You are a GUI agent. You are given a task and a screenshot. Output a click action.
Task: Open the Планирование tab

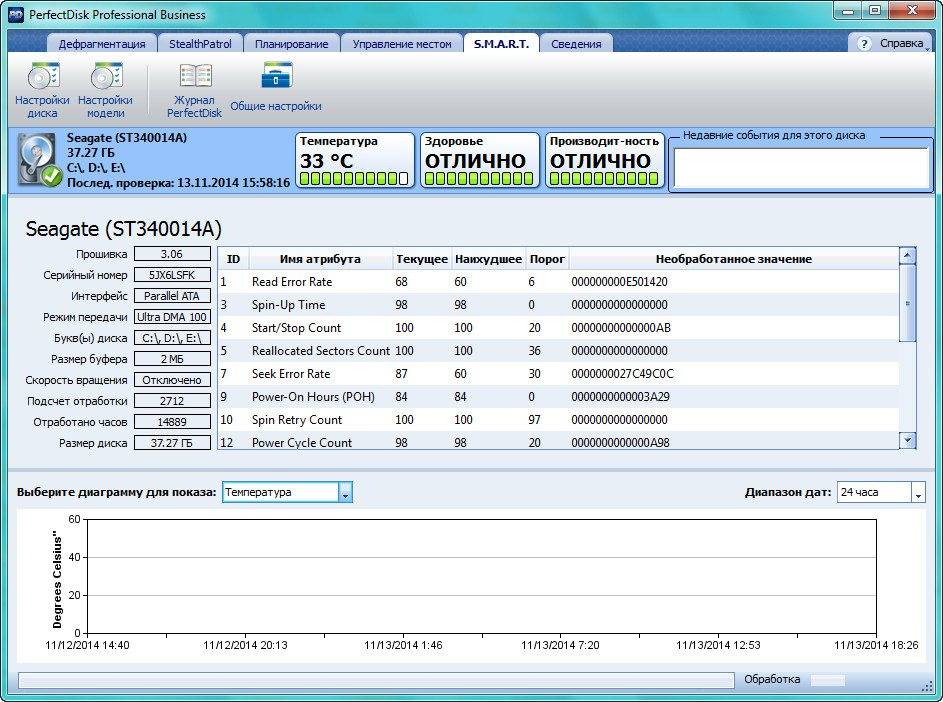pos(291,44)
